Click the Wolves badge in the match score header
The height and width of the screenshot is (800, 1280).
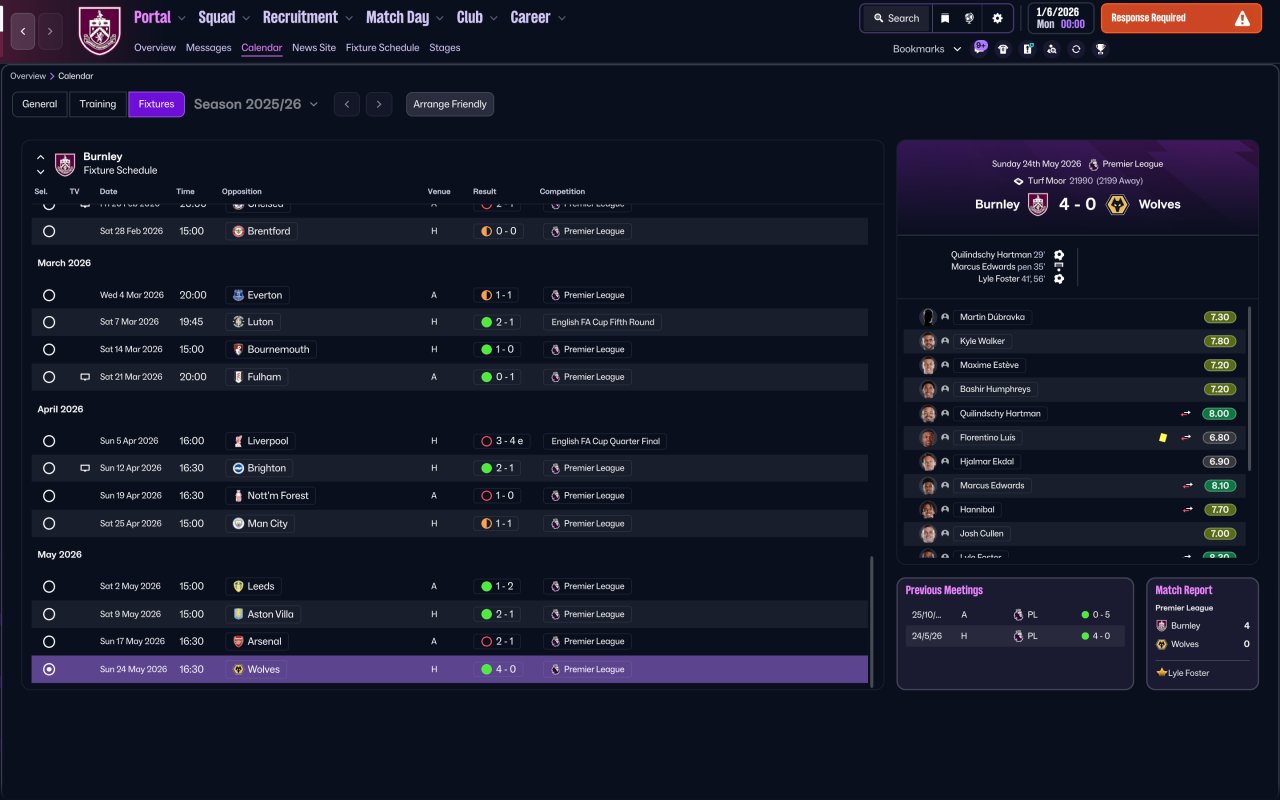click(1118, 204)
